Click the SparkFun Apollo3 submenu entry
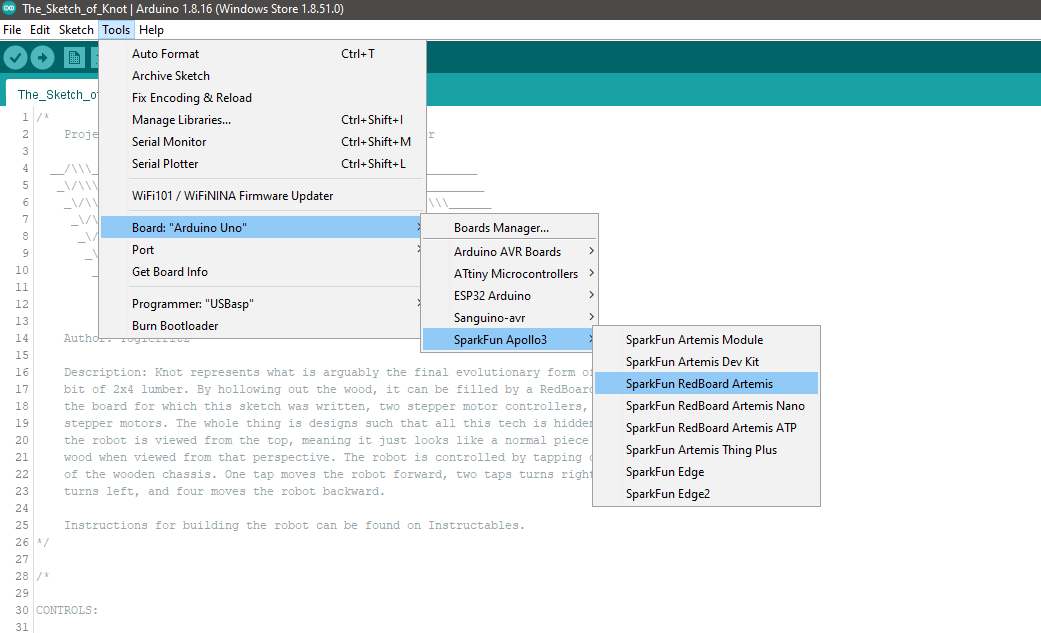This screenshot has height=633, width=1041. pos(509,339)
